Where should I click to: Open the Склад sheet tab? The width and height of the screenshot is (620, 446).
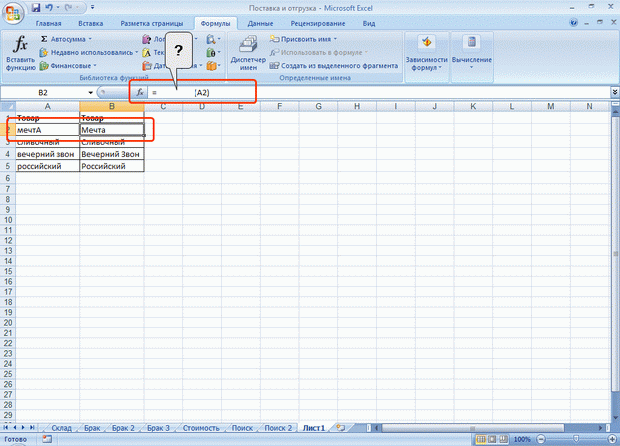pos(61,428)
